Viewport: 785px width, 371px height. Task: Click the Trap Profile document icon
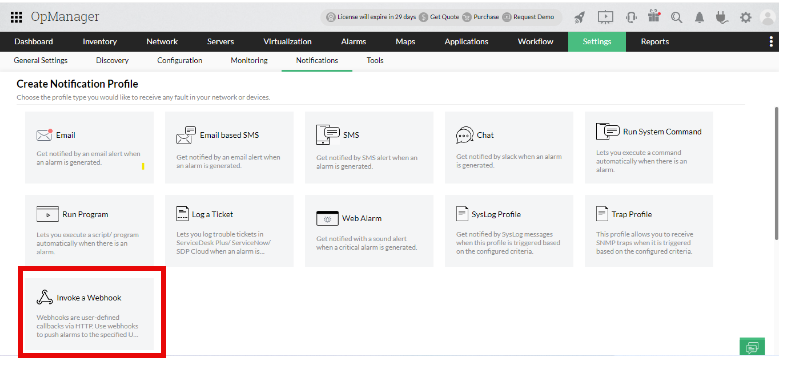[601, 214]
